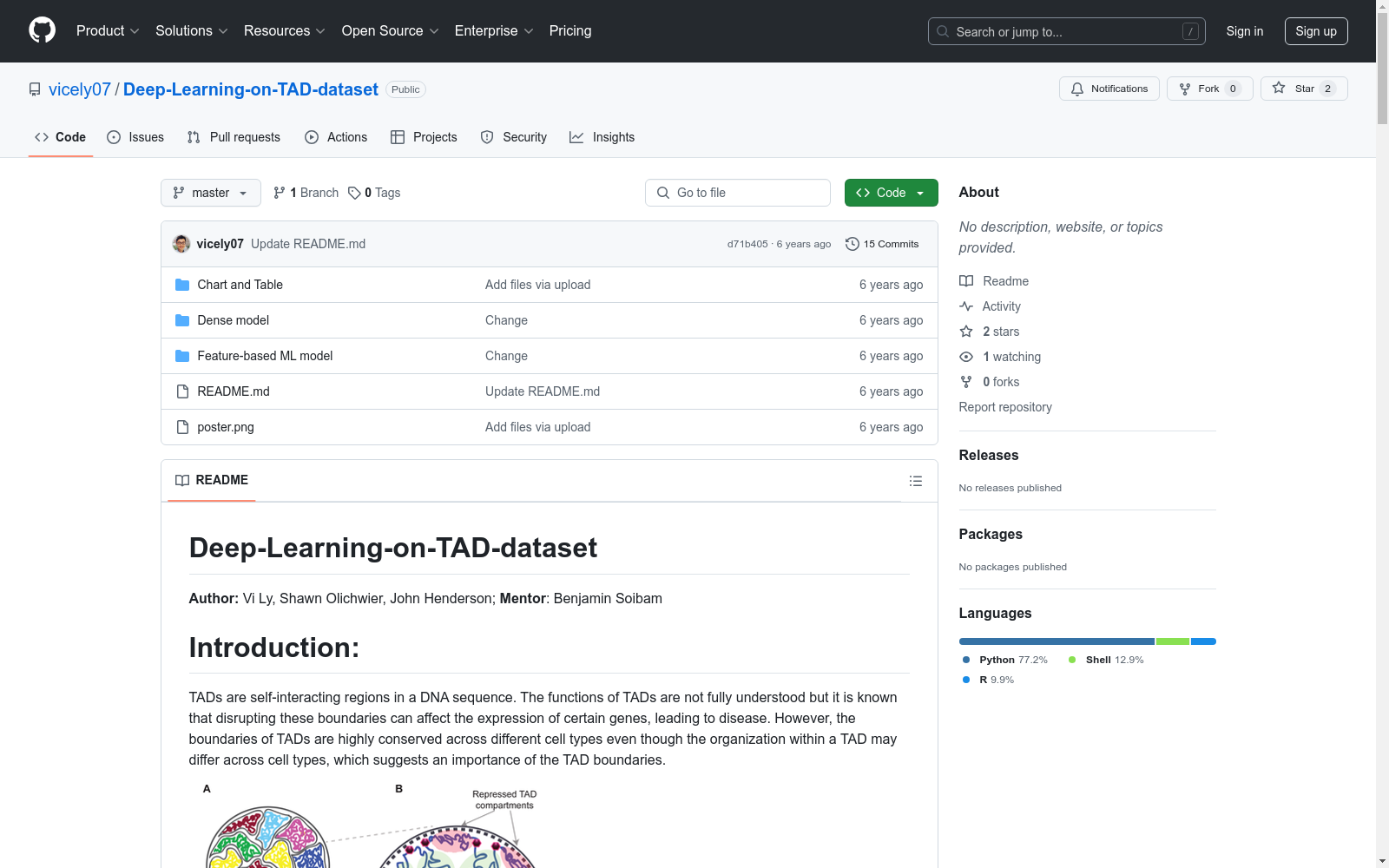View the 15 Commits history
Image resolution: width=1389 pixels, height=868 pixels.
[882, 244]
